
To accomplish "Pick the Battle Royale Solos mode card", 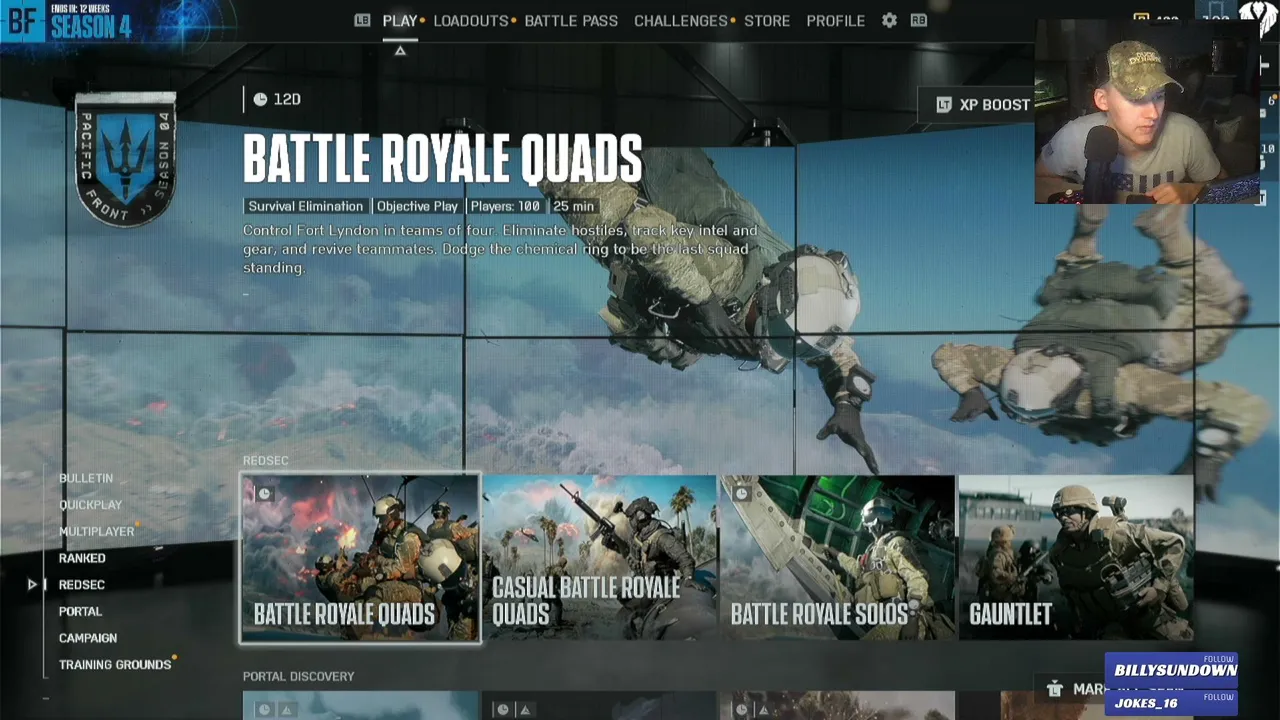I will click(838, 558).
